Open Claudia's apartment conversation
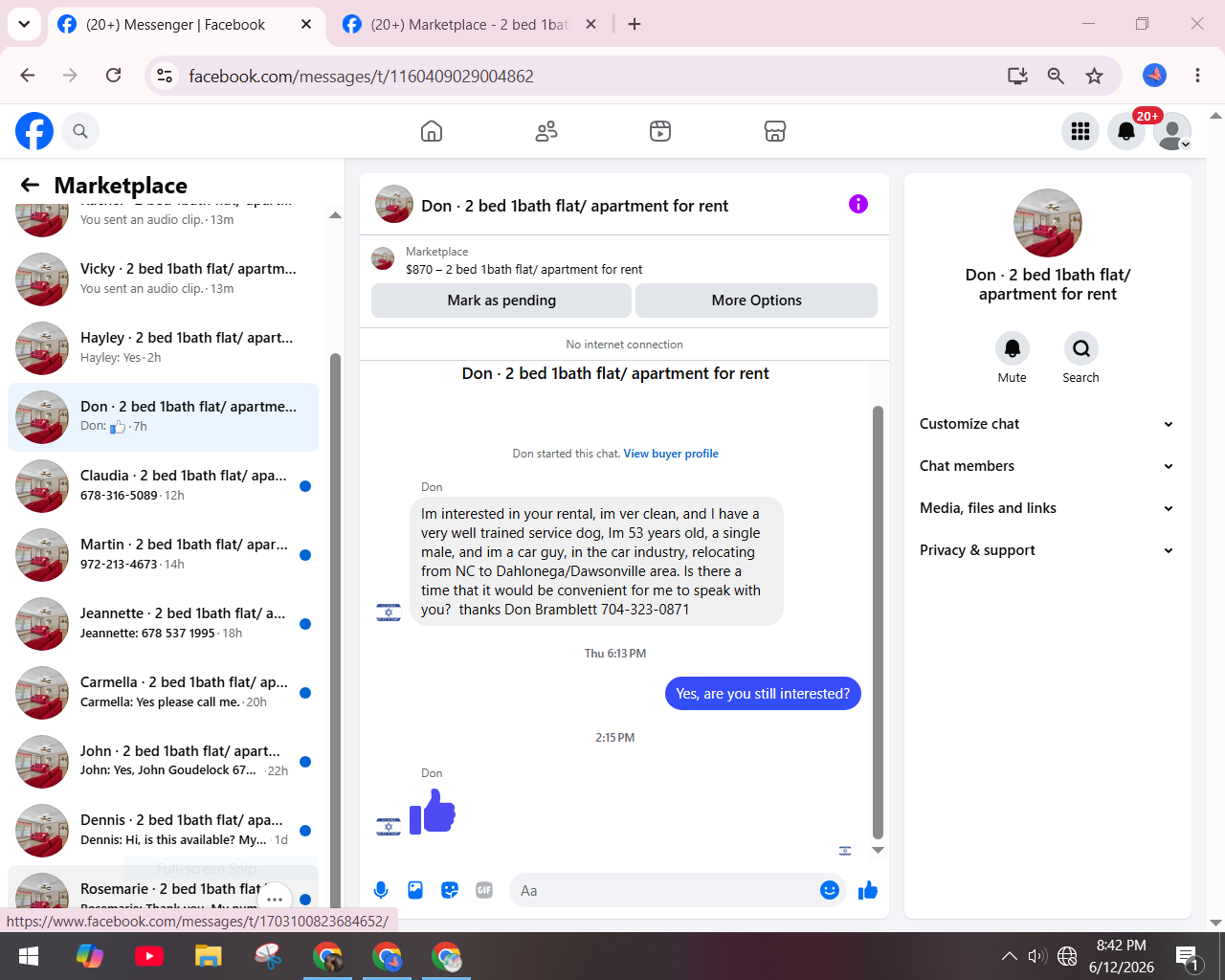 163,485
